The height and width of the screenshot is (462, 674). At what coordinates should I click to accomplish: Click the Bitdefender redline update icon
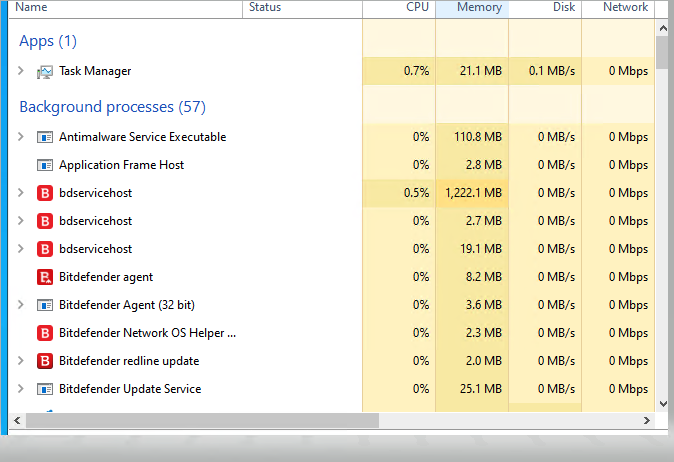pos(45,361)
